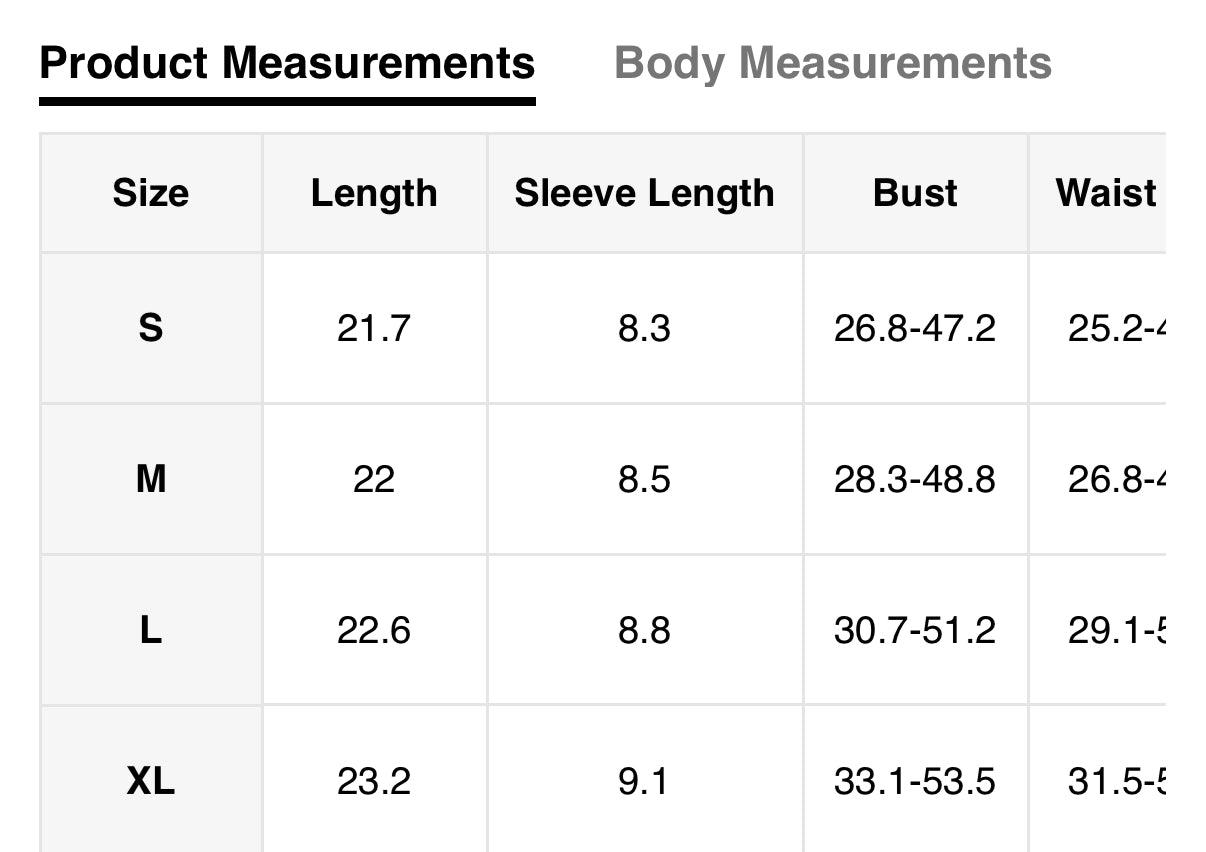This screenshot has height=852, width=1206.
Task: Click the 21.7 length cell
Action: 374,328
